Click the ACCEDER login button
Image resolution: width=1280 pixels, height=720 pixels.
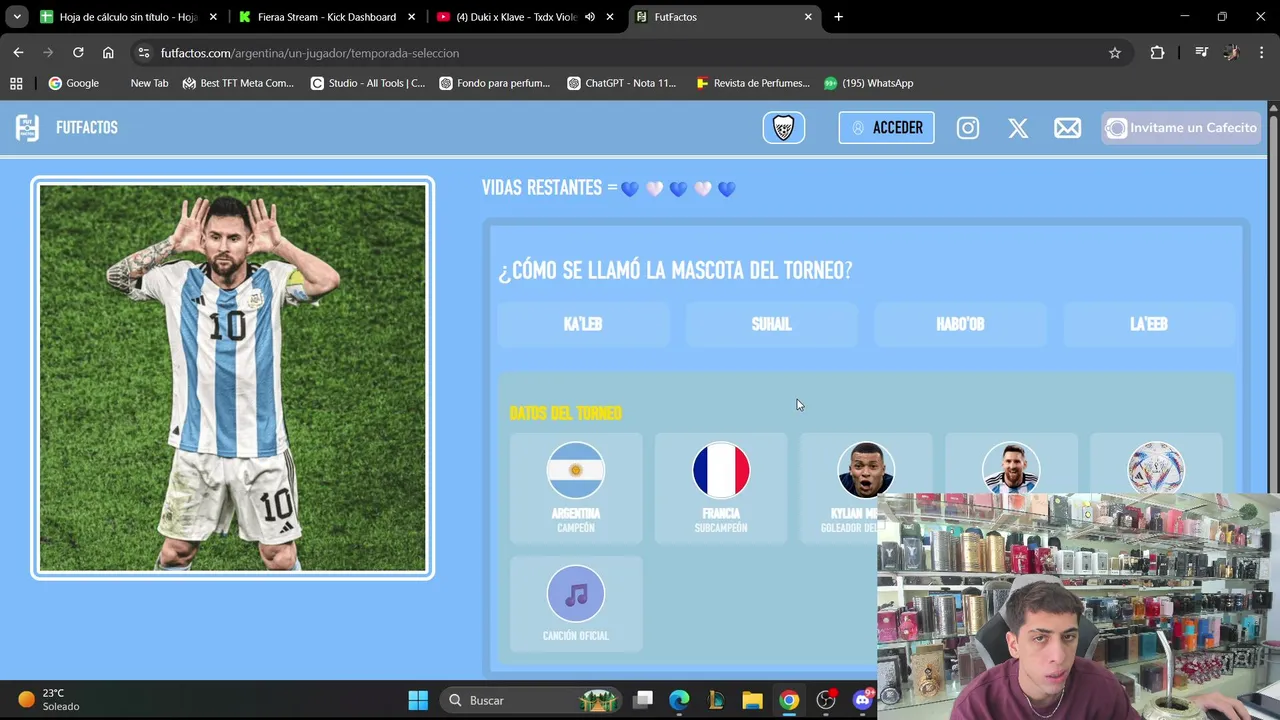pyautogui.click(x=886, y=128)
